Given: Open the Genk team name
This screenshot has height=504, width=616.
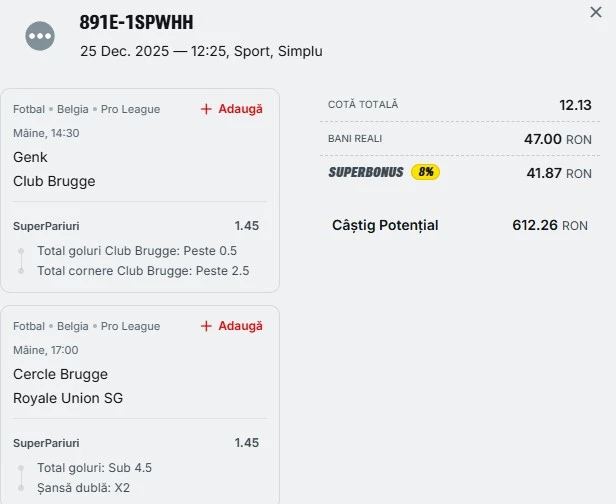Looking at the screenshot, I should click(30, 157).
